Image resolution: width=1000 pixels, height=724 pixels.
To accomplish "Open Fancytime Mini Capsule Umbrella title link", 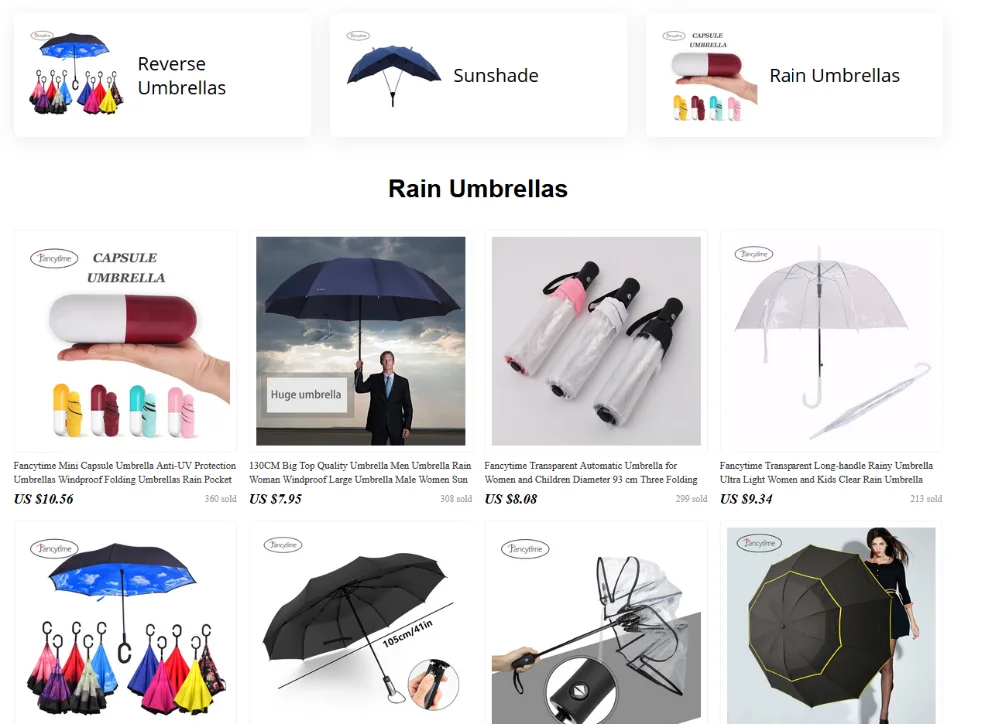I will (125, 473).
